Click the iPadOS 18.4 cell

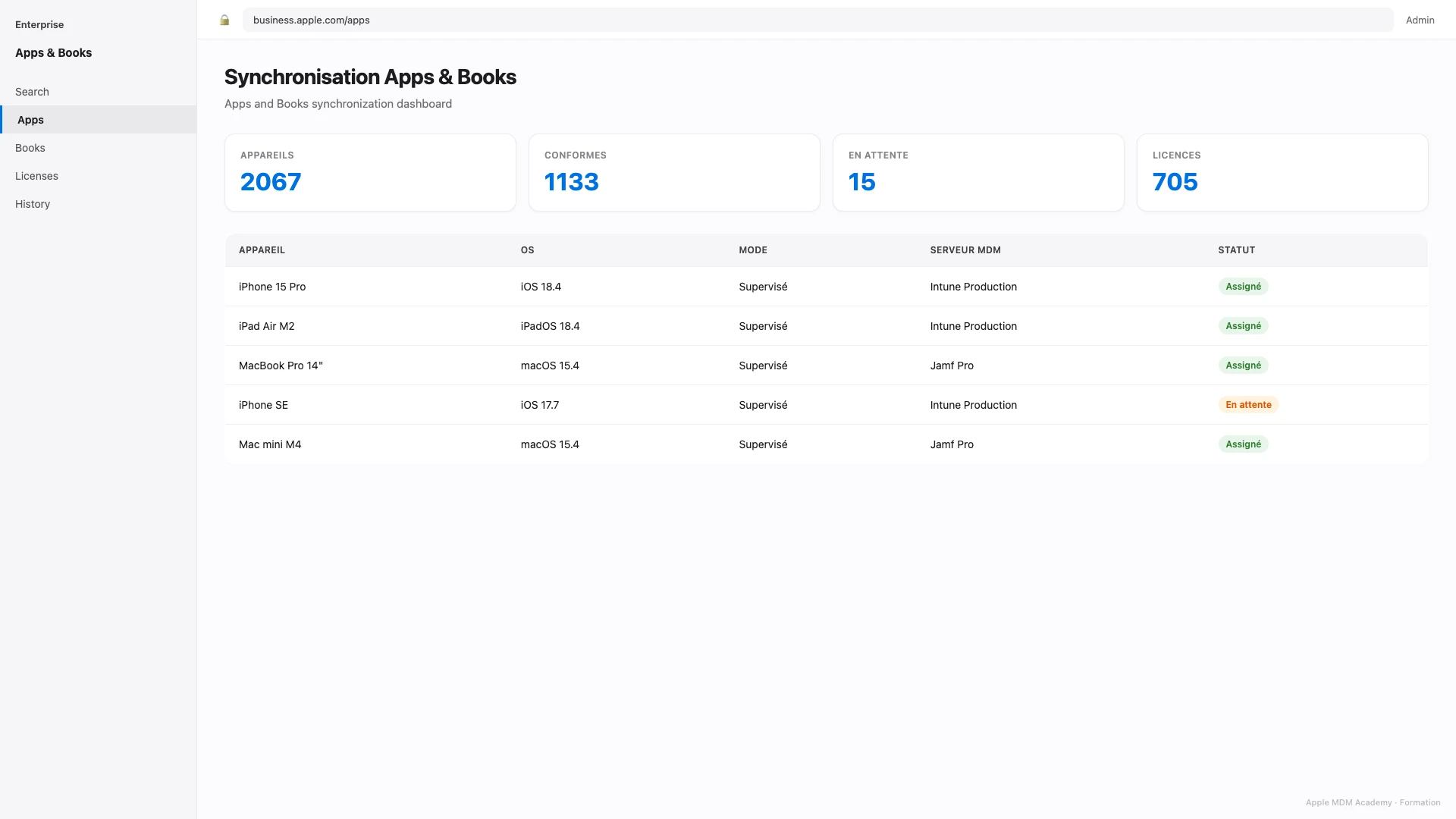pyautogui.click(x=550, y=326)
